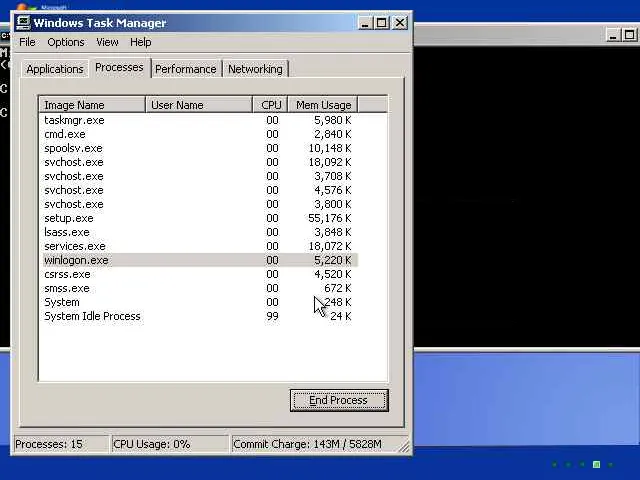Select the Processes tab
This screenshot has width=640, height=480.
coord(119,67)
